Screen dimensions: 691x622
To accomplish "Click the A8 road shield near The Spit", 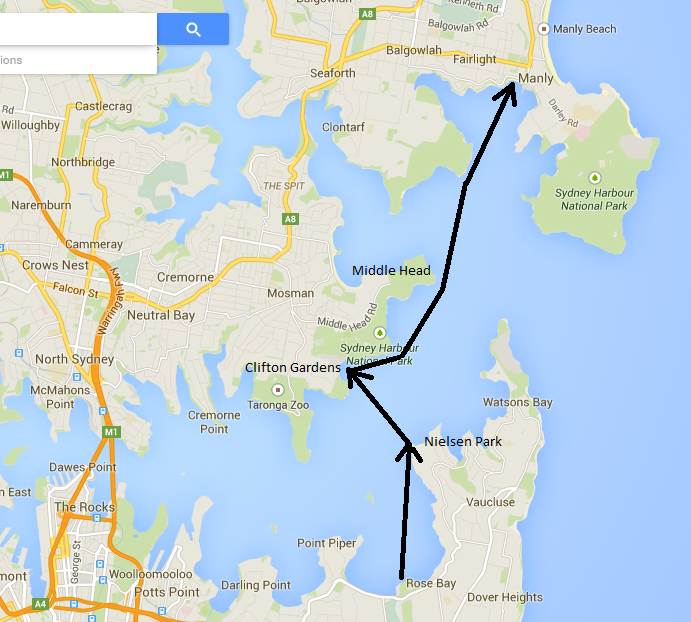I will pos(290,219).
